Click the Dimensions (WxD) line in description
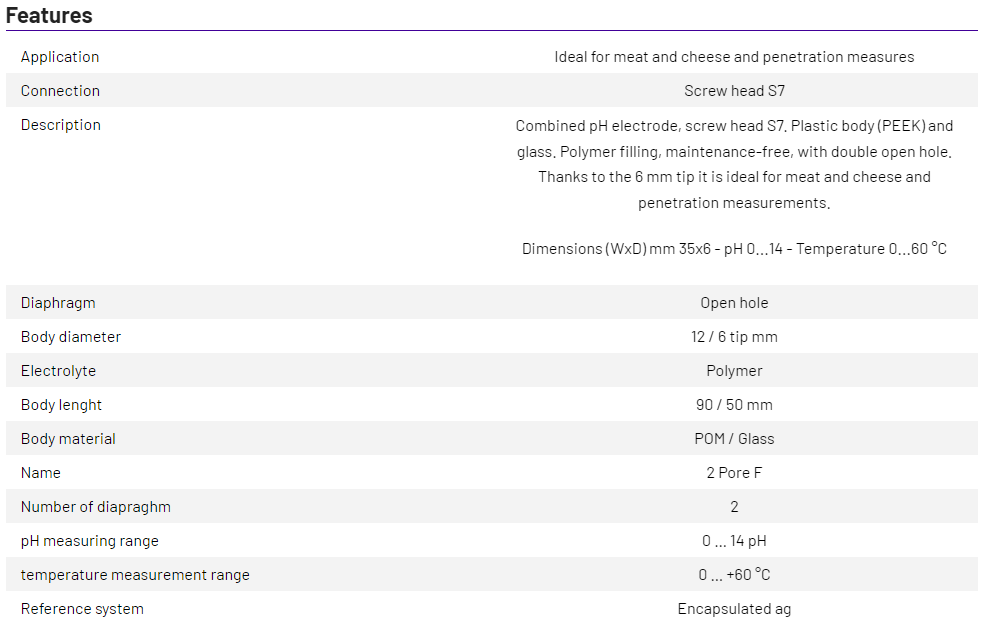This screenshot has height=630, width=983. (x=734, y=249)
